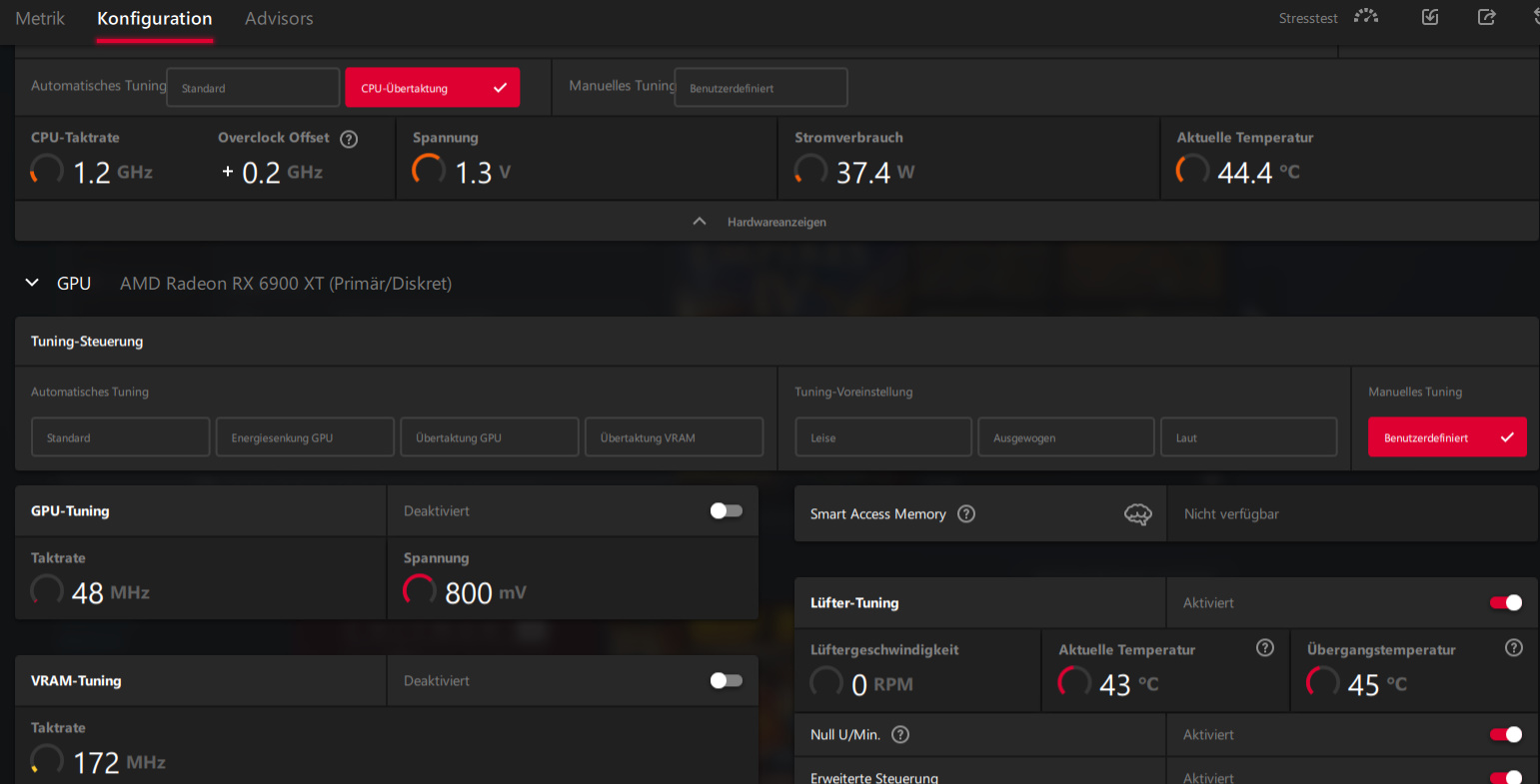This screenshot has height=784, width=1540.
Task: Click the fan temperature 43 °C value
Action: tap(1129, 685)
